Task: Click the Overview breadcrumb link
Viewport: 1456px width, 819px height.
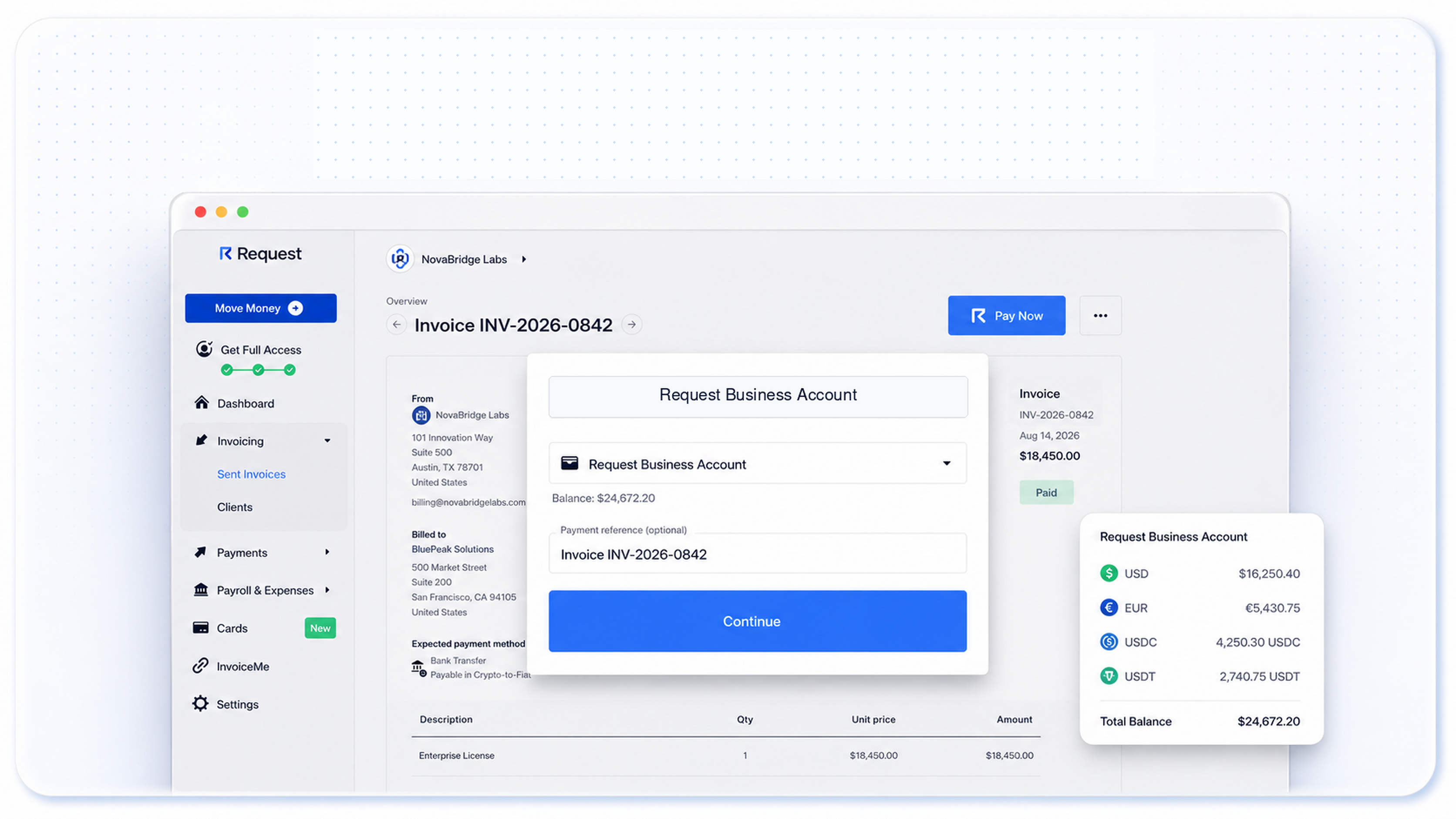Action: coord(407,302)
